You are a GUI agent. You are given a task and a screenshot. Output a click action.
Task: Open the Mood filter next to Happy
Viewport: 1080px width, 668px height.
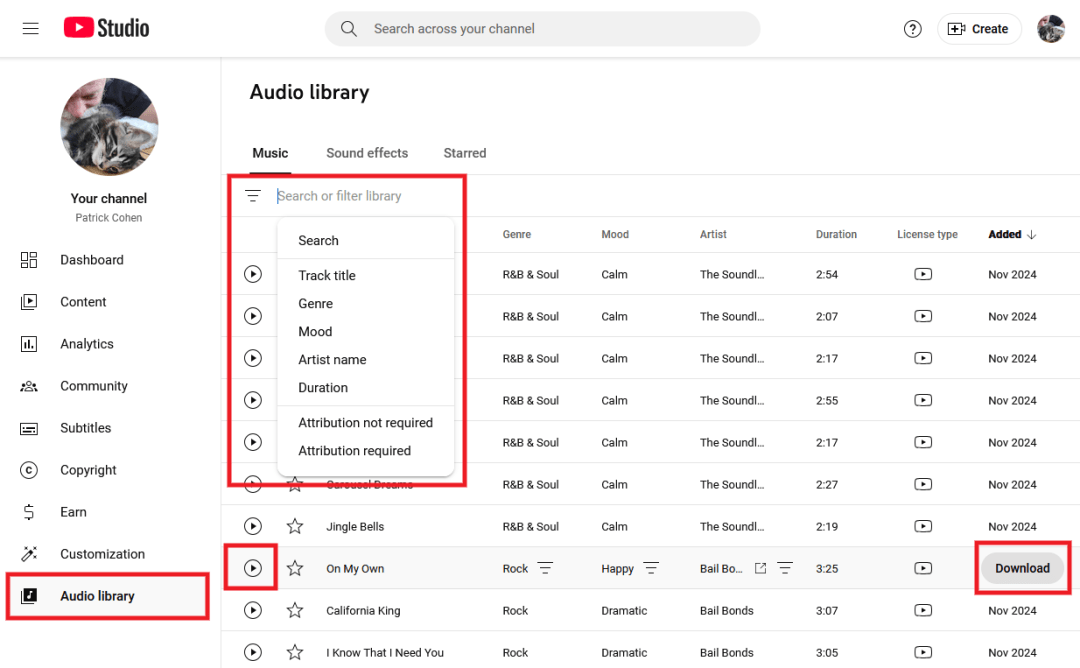pos(651,568)
